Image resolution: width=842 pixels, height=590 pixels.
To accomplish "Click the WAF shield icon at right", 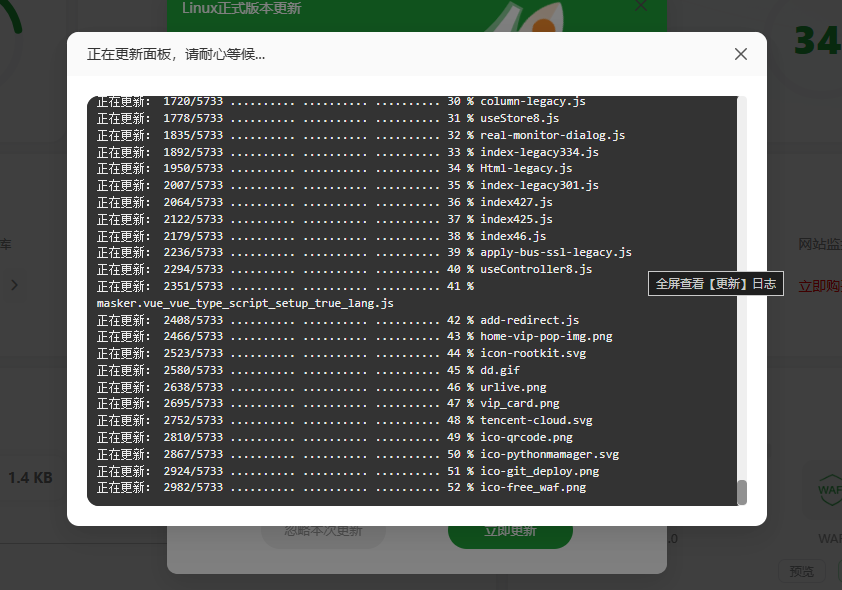I will click(830, 490).
